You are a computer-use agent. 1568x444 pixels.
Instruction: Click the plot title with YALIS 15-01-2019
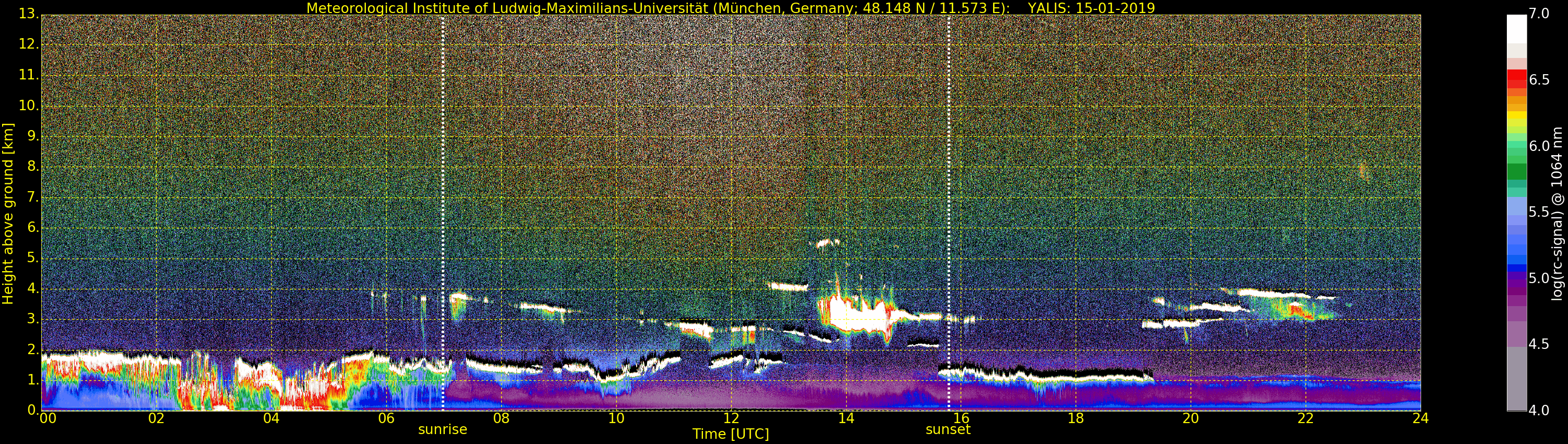[x=731, y=8]
